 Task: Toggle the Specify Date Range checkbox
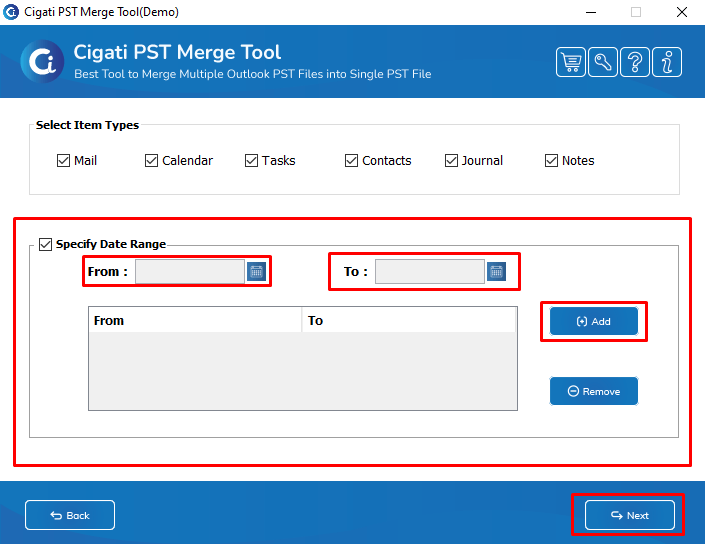pyautogui.click(x=45, y=244)
